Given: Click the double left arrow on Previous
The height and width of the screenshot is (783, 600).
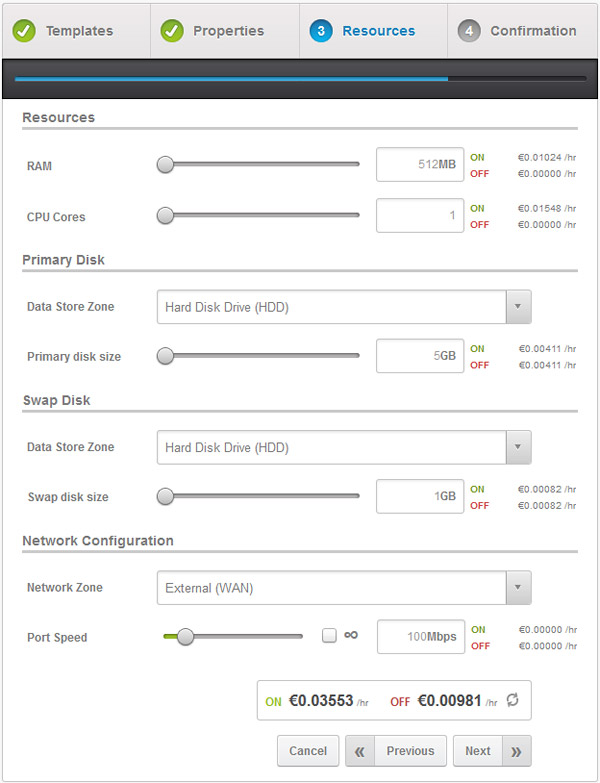Looking at the screenshot, I should pos(359,751).
